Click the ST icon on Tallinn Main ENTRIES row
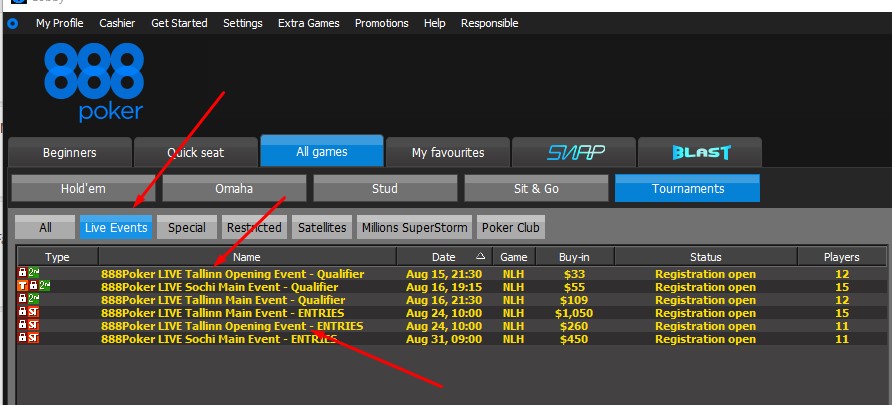Viewport: 892px width, 405px height. [32, 313]
